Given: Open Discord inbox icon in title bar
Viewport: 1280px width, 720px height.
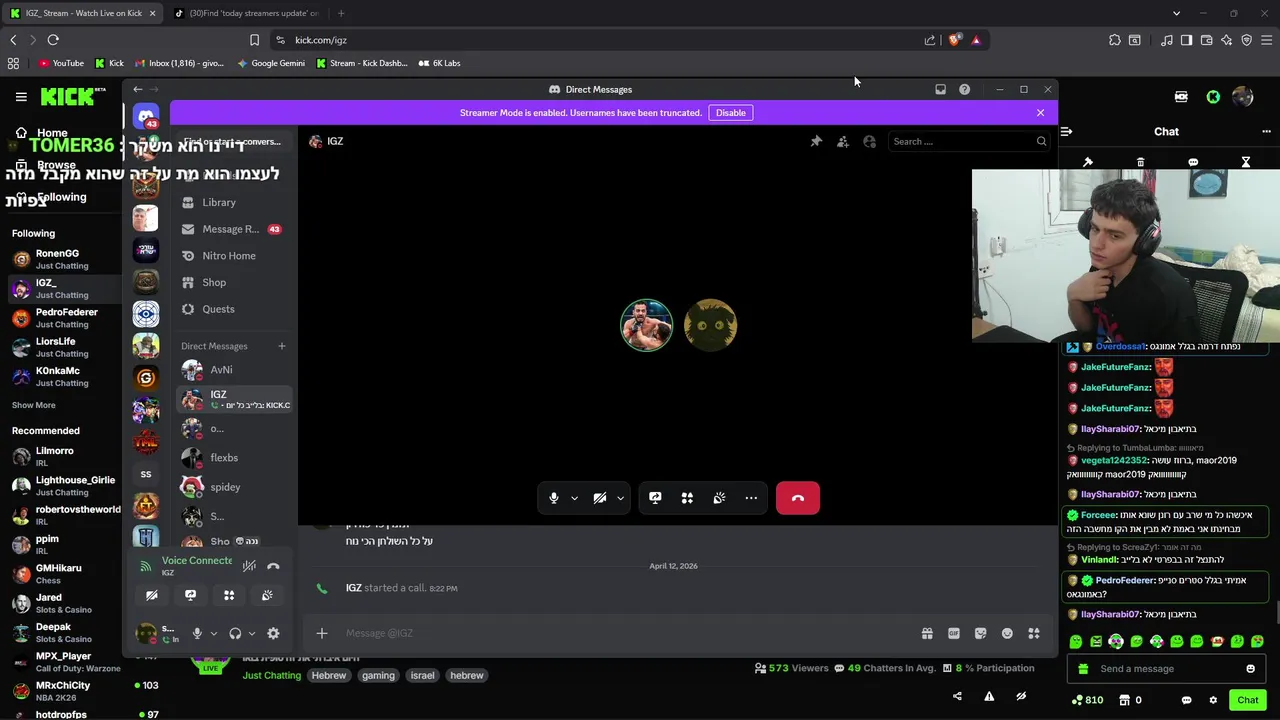Looking at the screenshot, I should click(940, 90).
